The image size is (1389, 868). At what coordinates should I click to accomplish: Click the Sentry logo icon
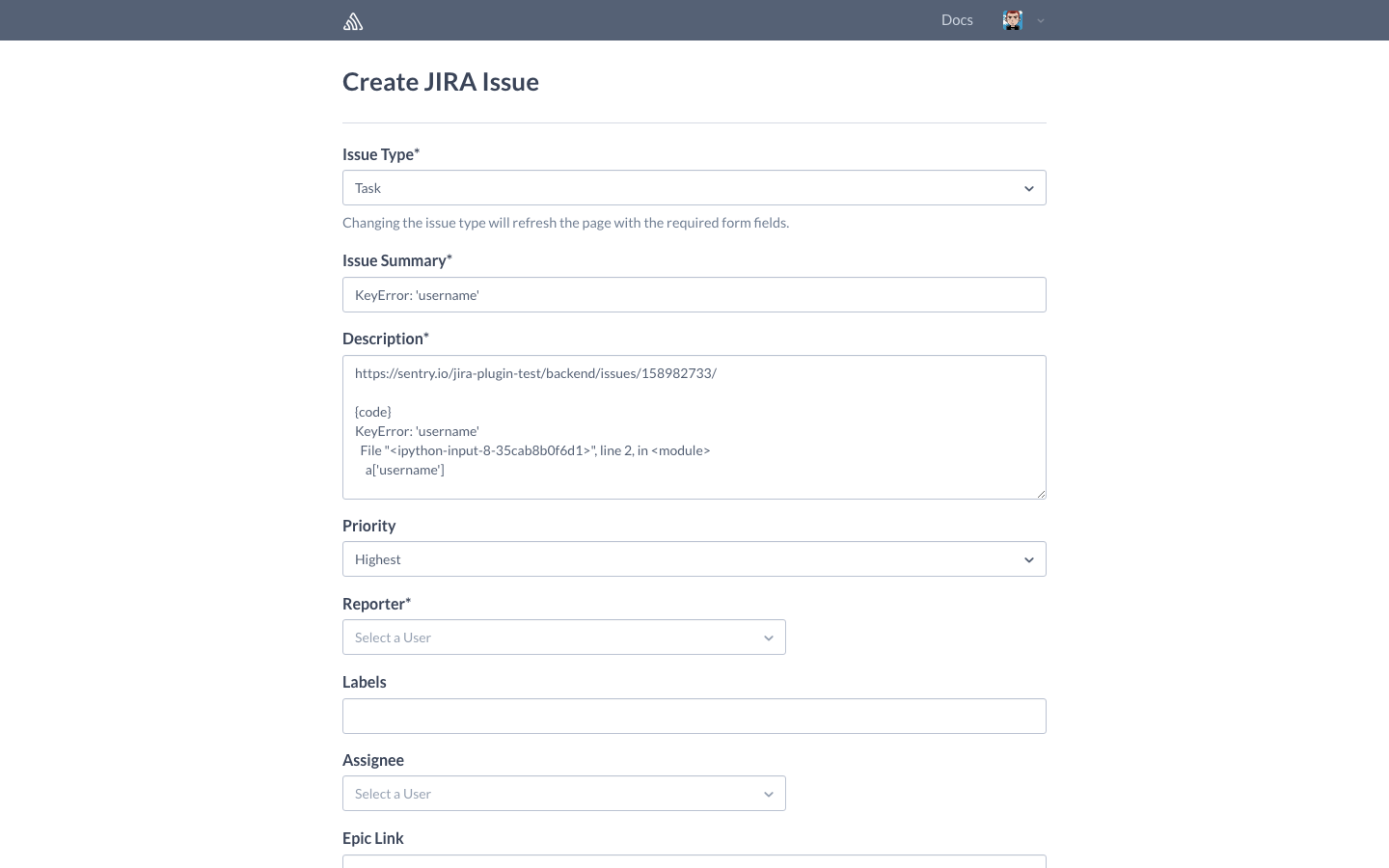tap(353, 20)
